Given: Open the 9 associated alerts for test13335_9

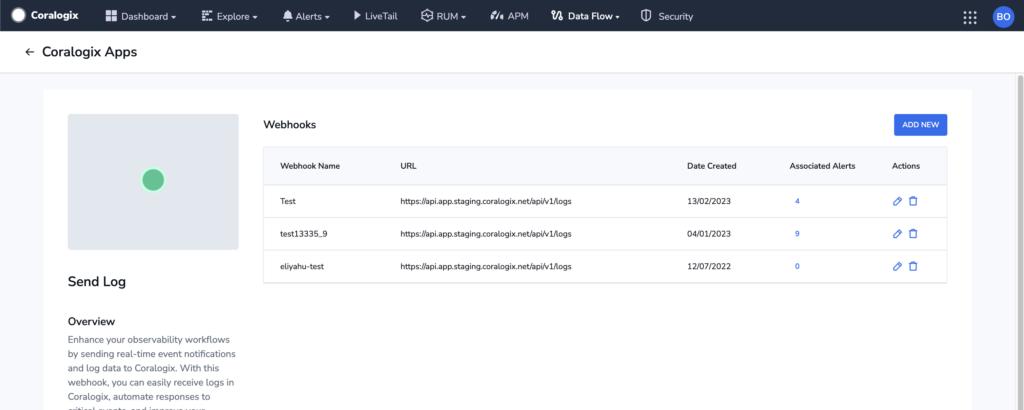Looking at the screenshot, I should click(x=797, y=234).
